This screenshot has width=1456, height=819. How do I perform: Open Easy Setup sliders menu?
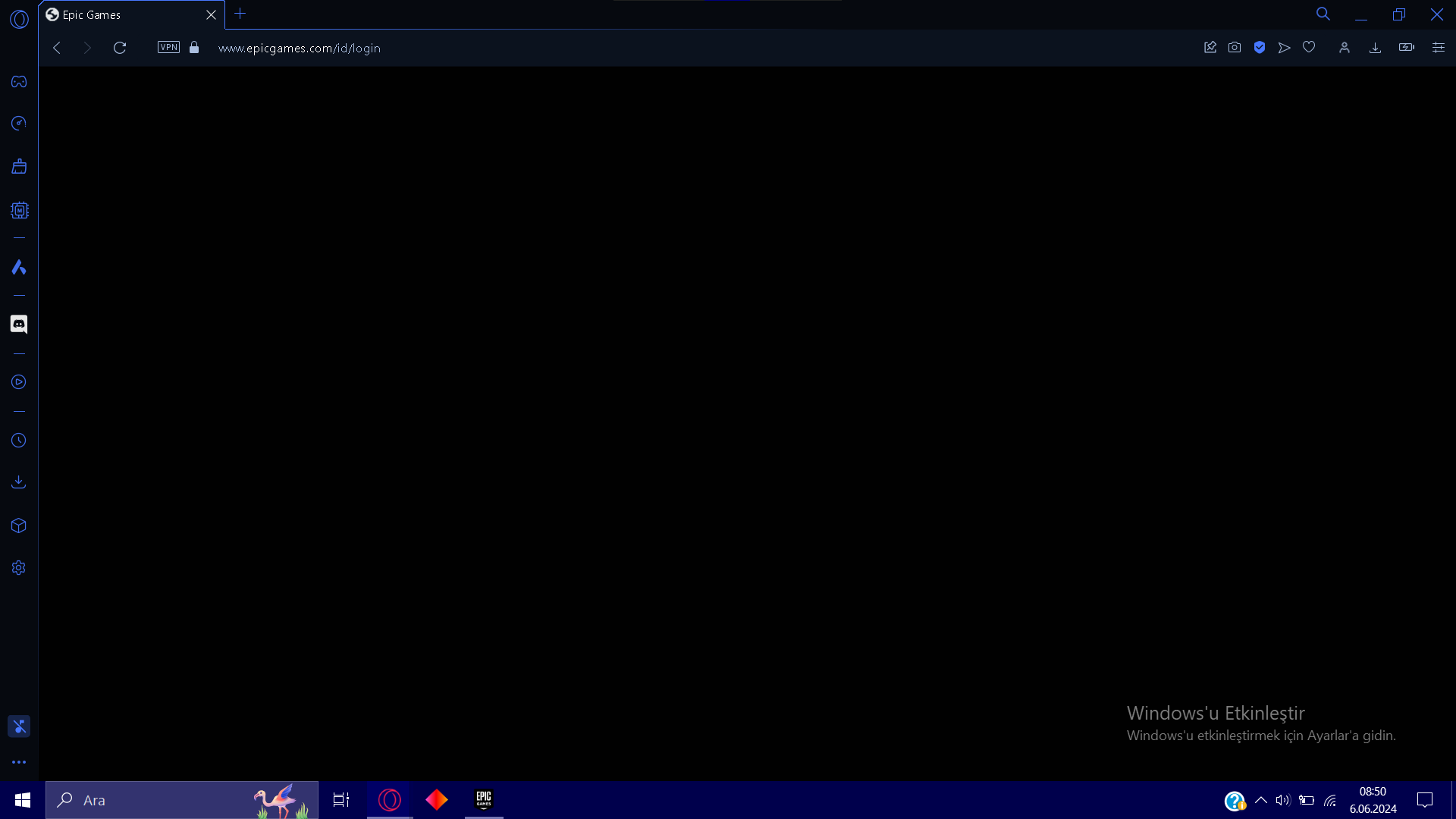pyautogui.click(x=1439, y=48)
